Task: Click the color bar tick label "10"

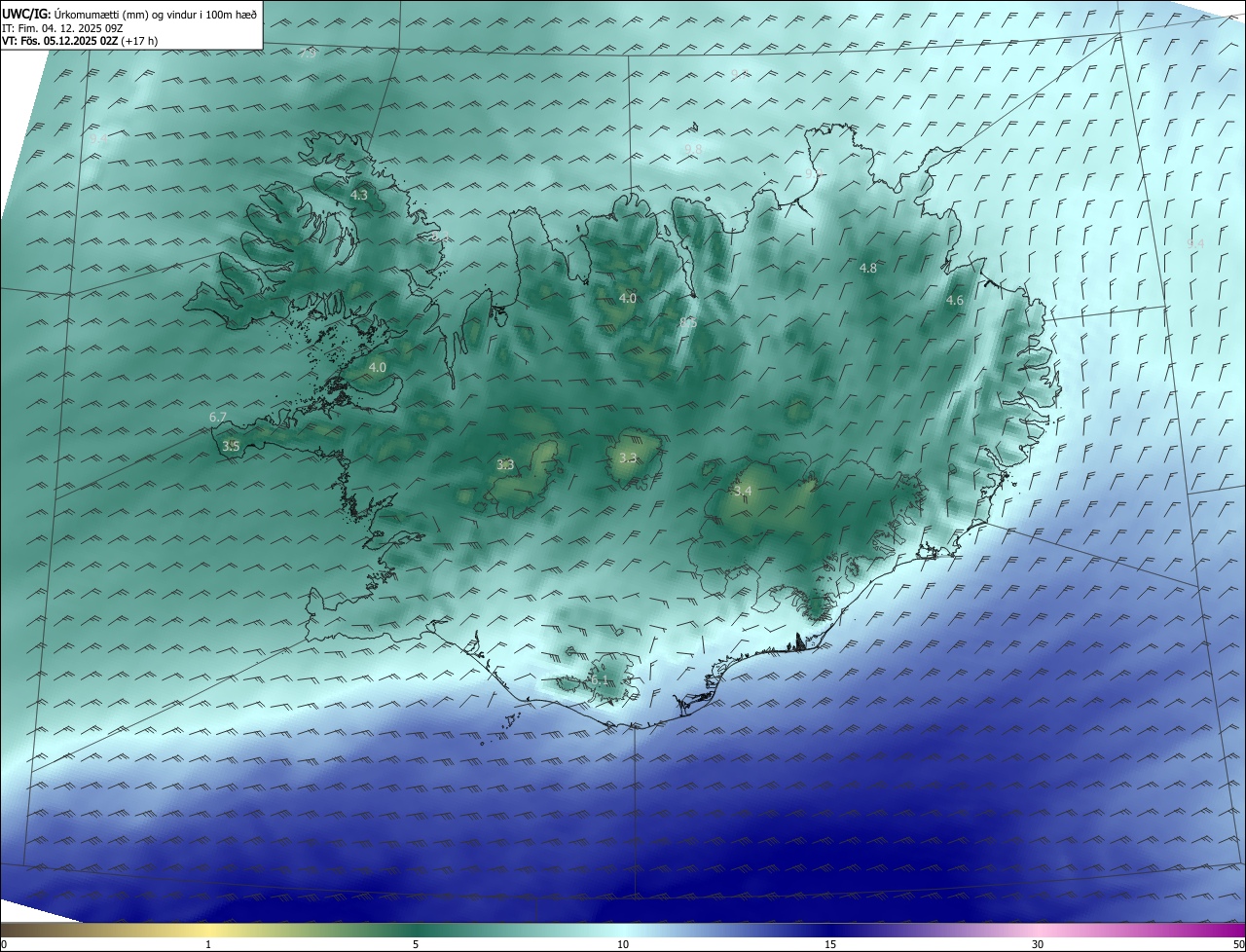Action: [x=623, y=944]
